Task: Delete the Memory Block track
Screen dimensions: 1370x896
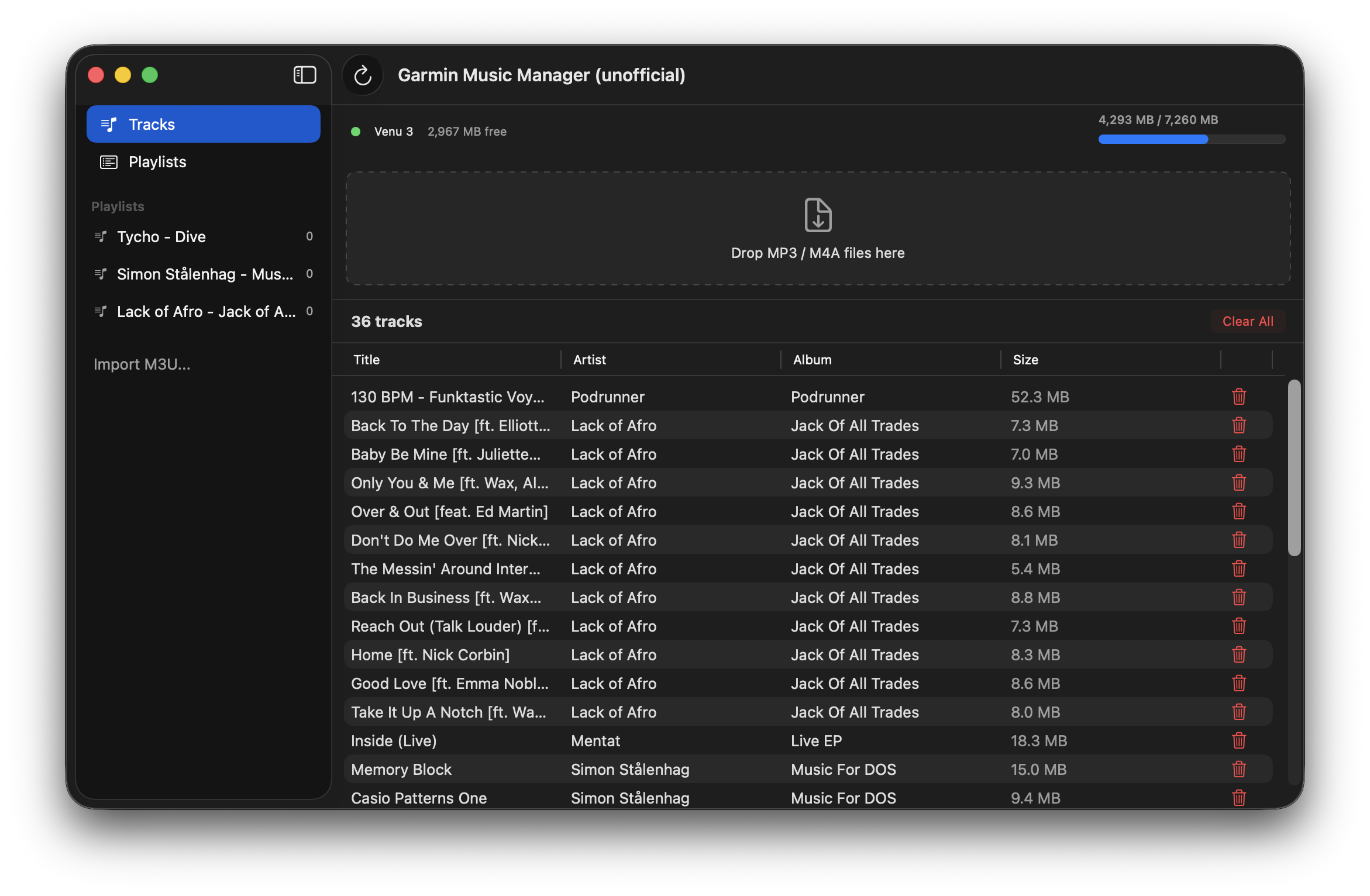Action: click(x=1238, y=769)
